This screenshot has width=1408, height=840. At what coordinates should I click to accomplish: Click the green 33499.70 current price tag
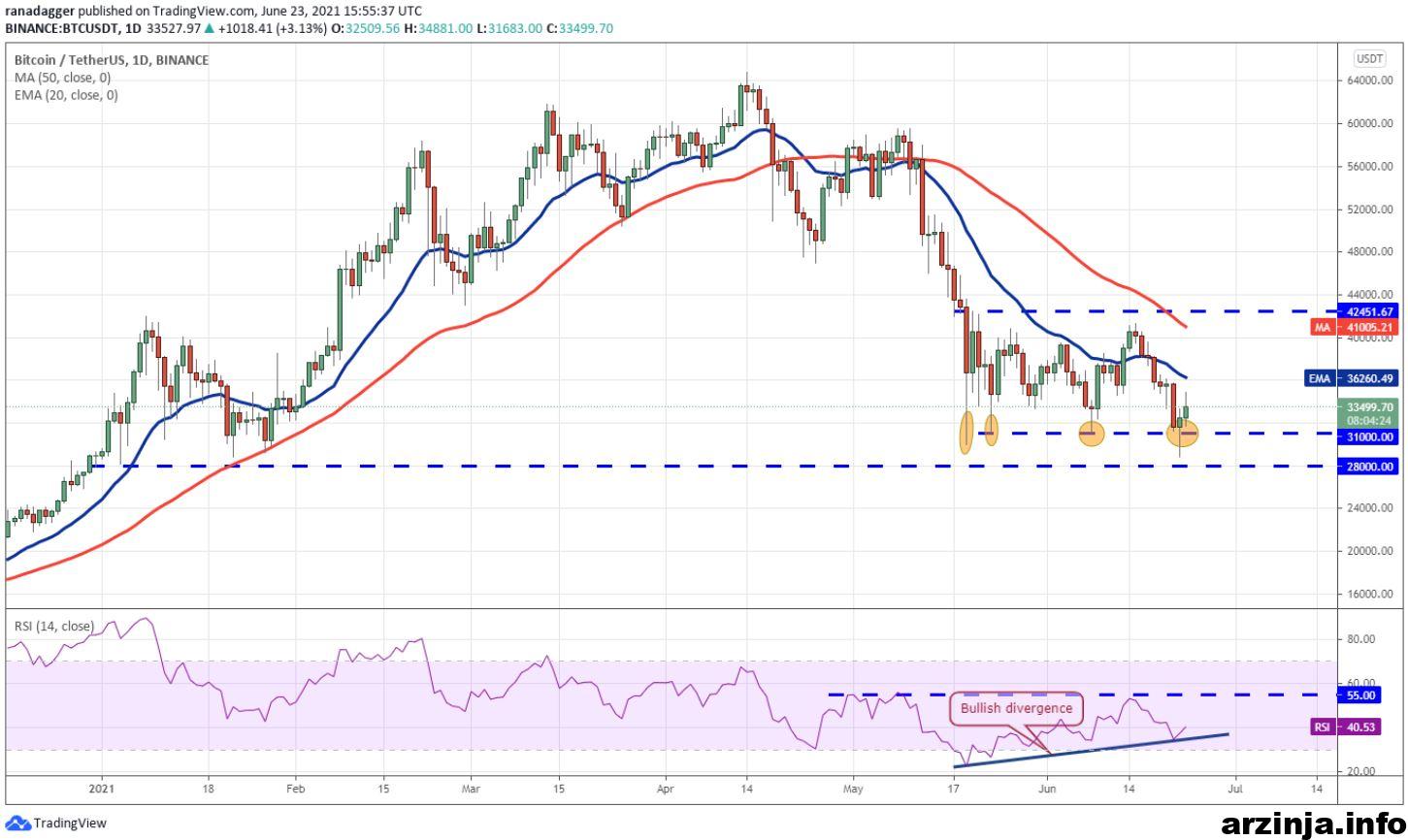tap(1370, 413)
